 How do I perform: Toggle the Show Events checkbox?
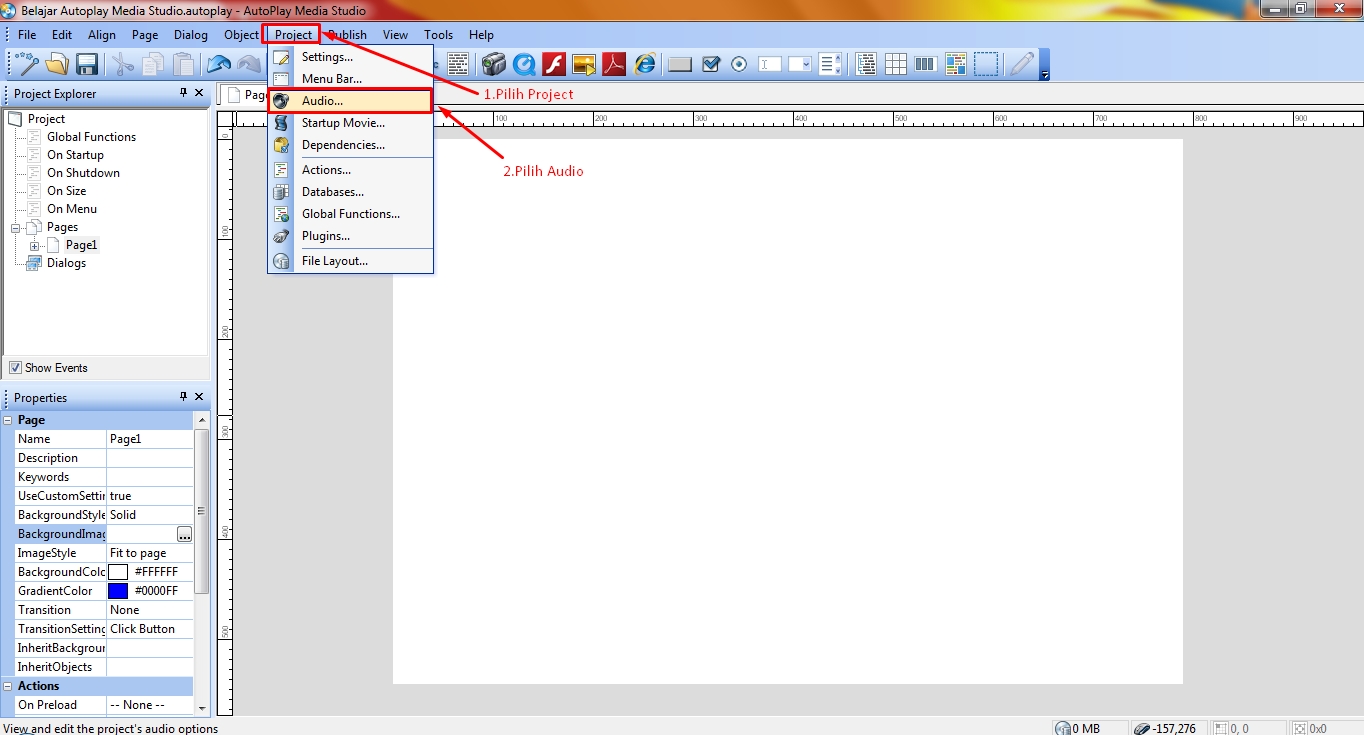[15, 368]
